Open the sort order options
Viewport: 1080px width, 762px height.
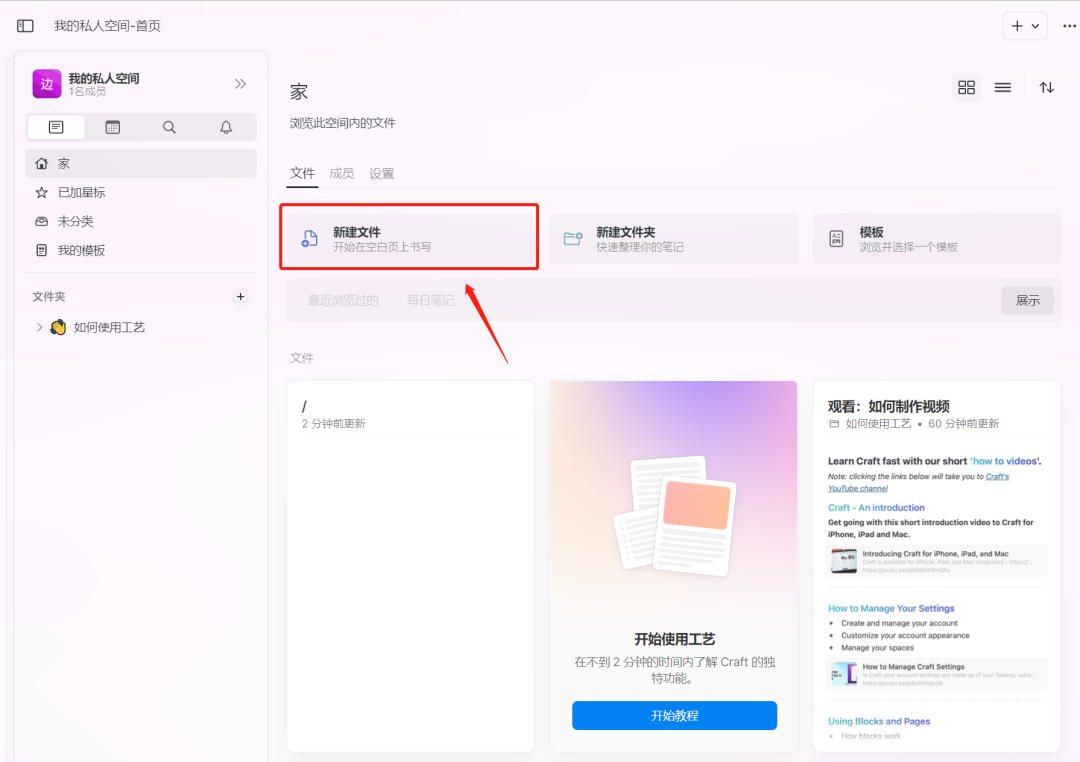1046,87
